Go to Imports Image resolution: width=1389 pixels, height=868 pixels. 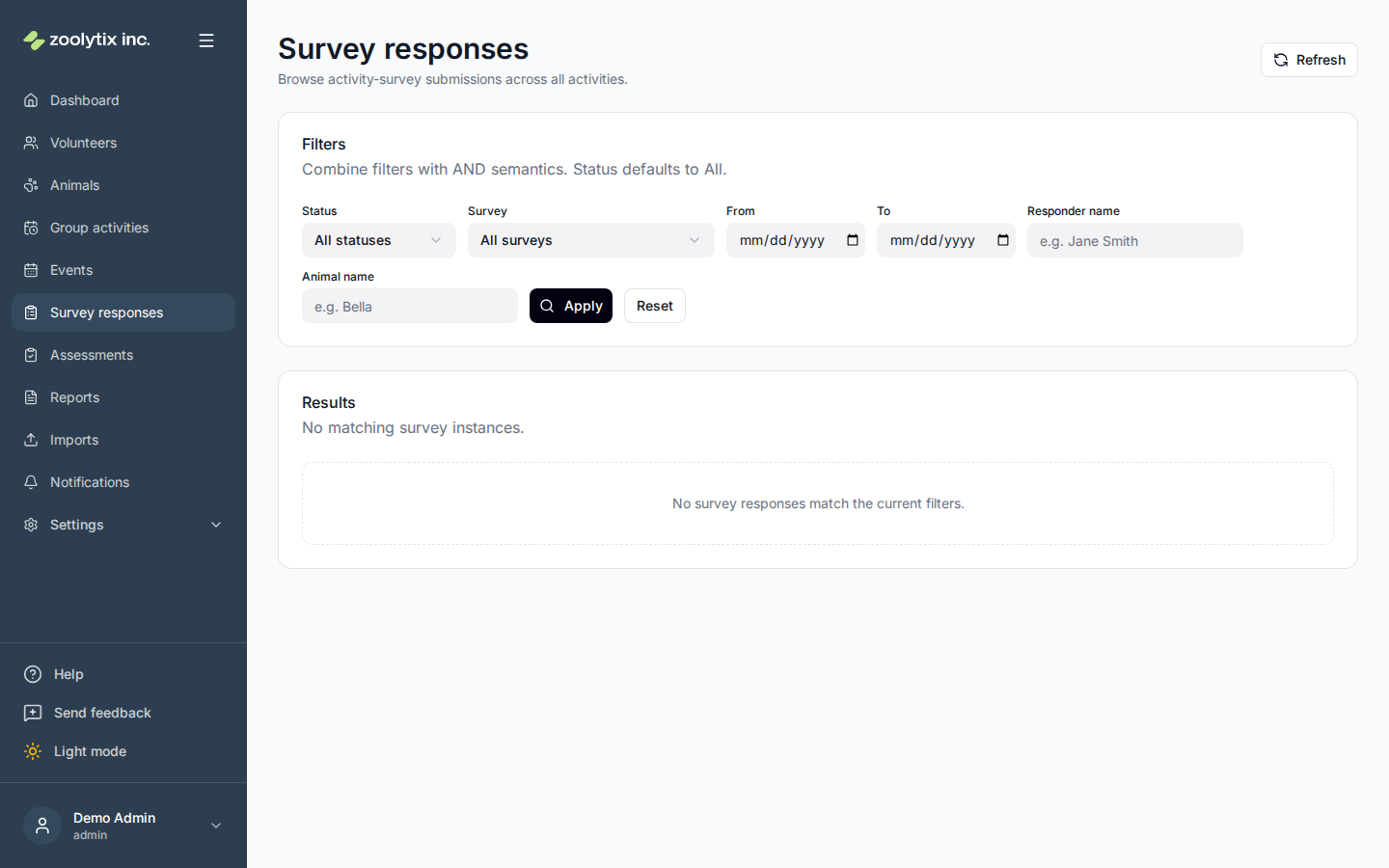click(123, 440)
